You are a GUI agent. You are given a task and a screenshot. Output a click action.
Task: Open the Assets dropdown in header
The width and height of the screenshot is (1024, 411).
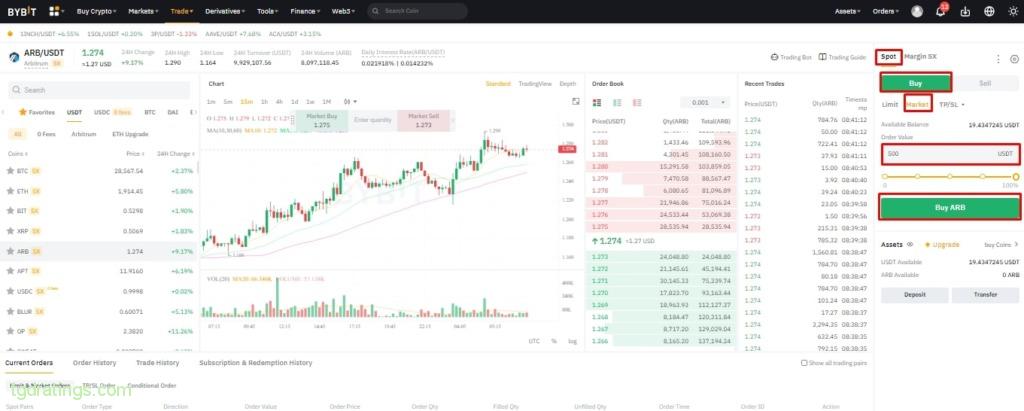click(x=848, y=11)
